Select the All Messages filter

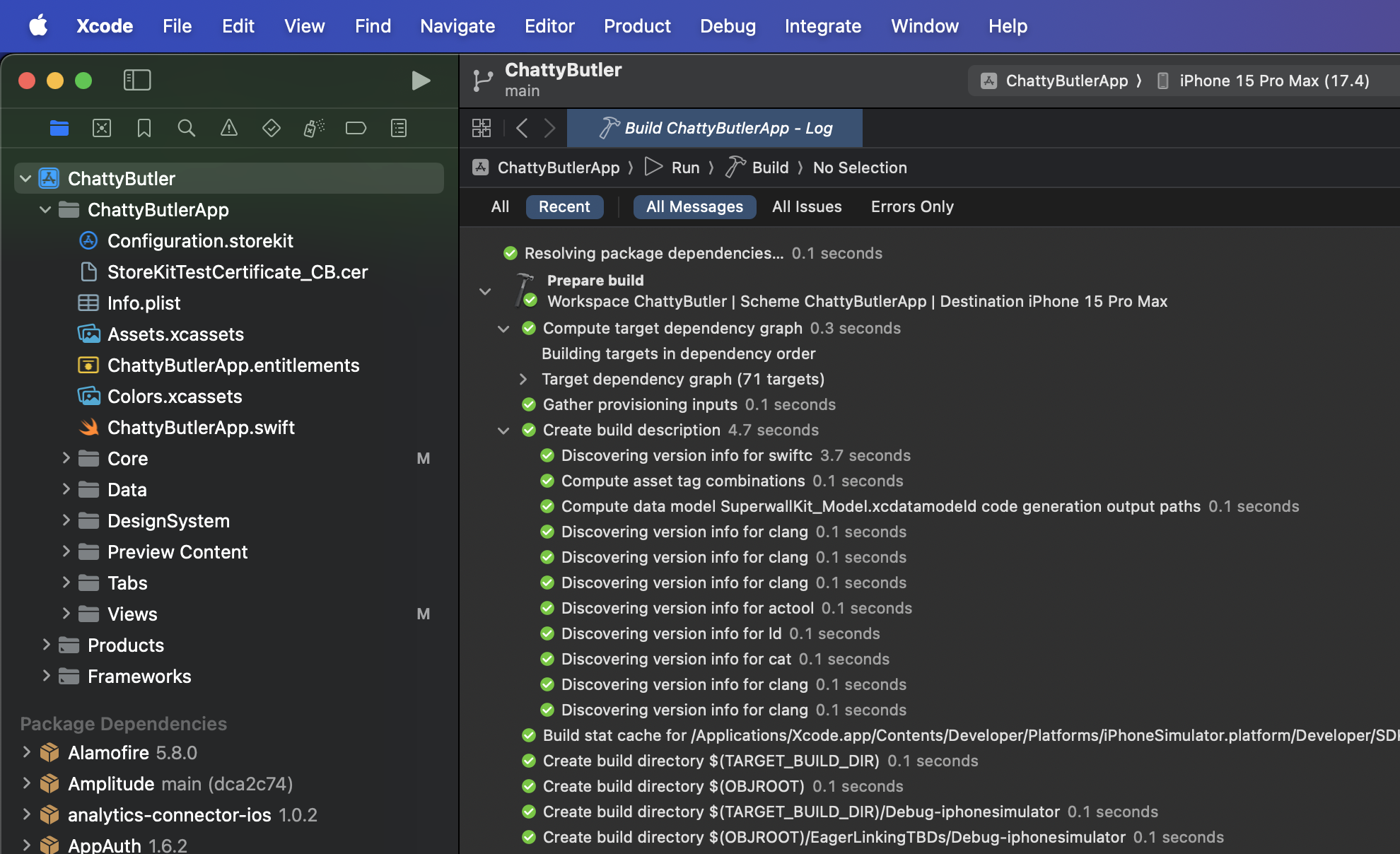[694, 207]
